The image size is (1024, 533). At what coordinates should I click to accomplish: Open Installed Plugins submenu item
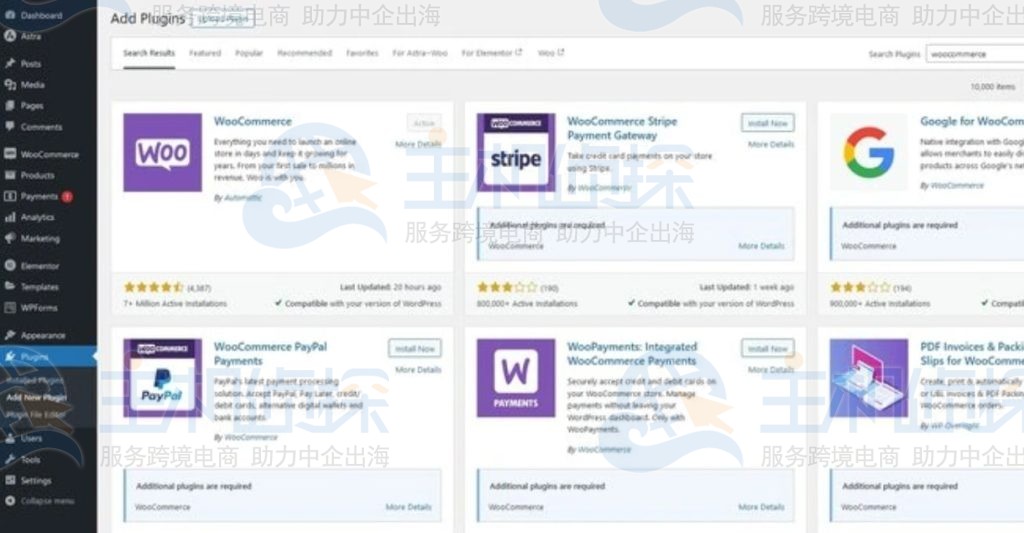point(34,380)
